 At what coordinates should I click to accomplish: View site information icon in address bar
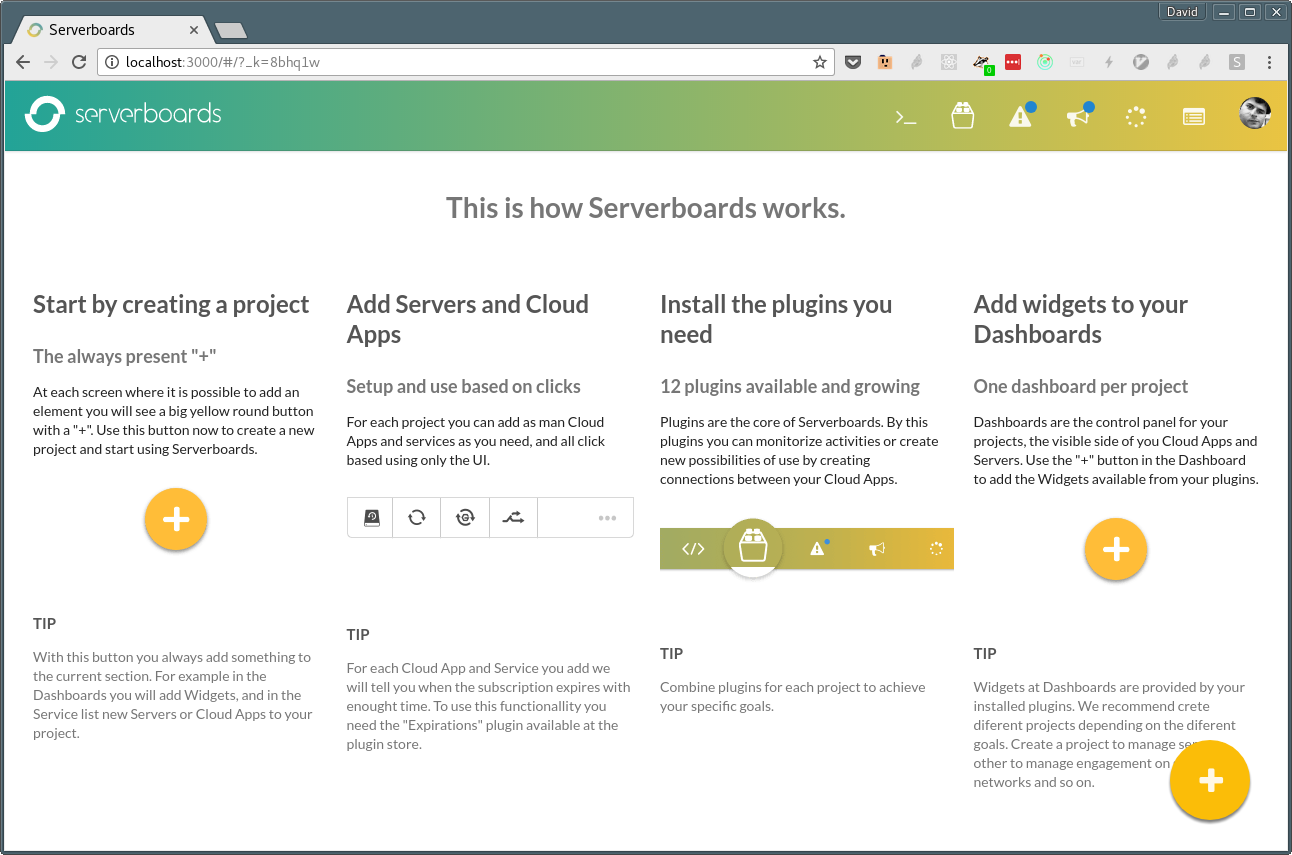[112, 62]
